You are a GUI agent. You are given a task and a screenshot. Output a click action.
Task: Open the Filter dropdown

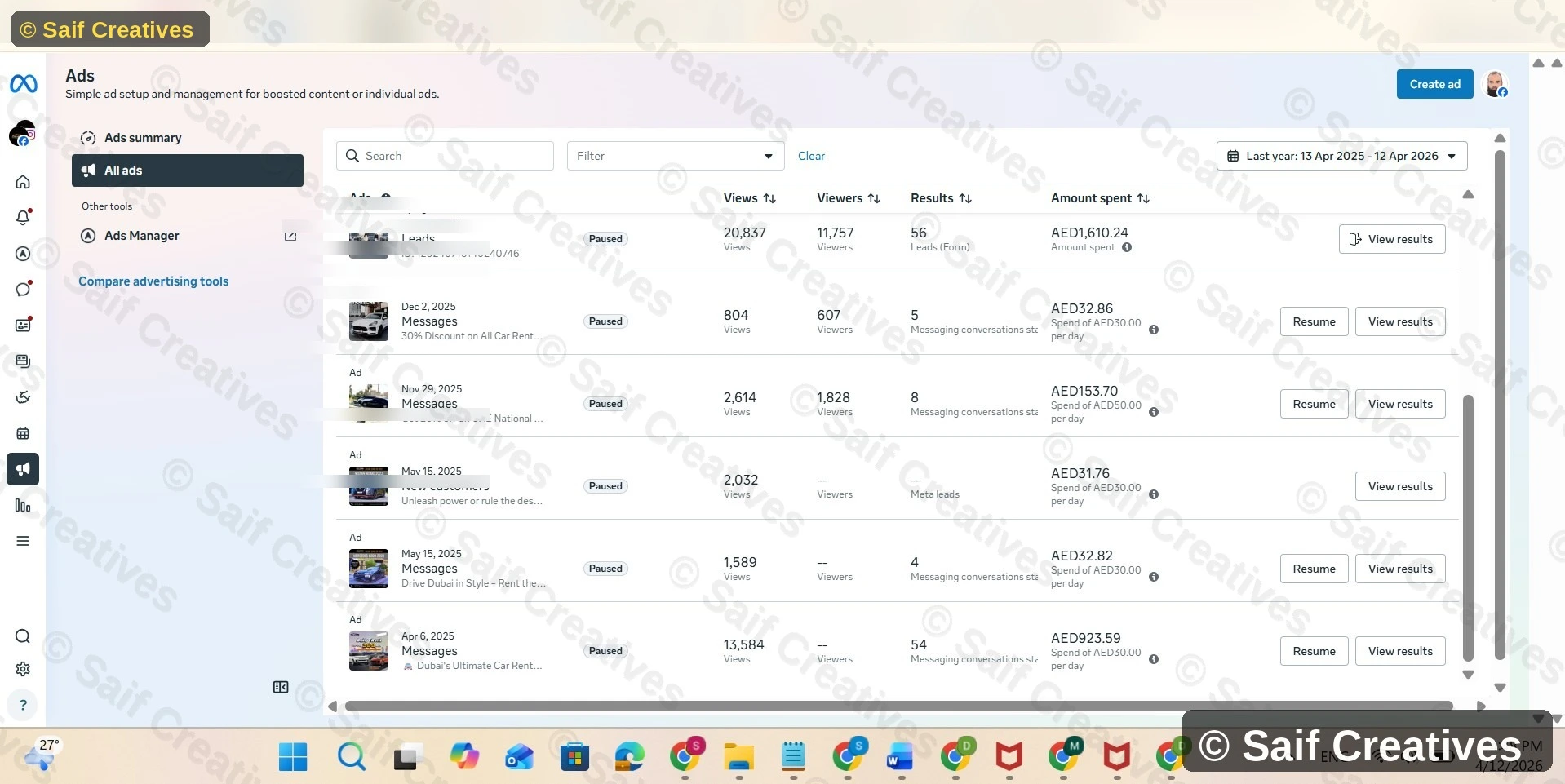[675, 156]
